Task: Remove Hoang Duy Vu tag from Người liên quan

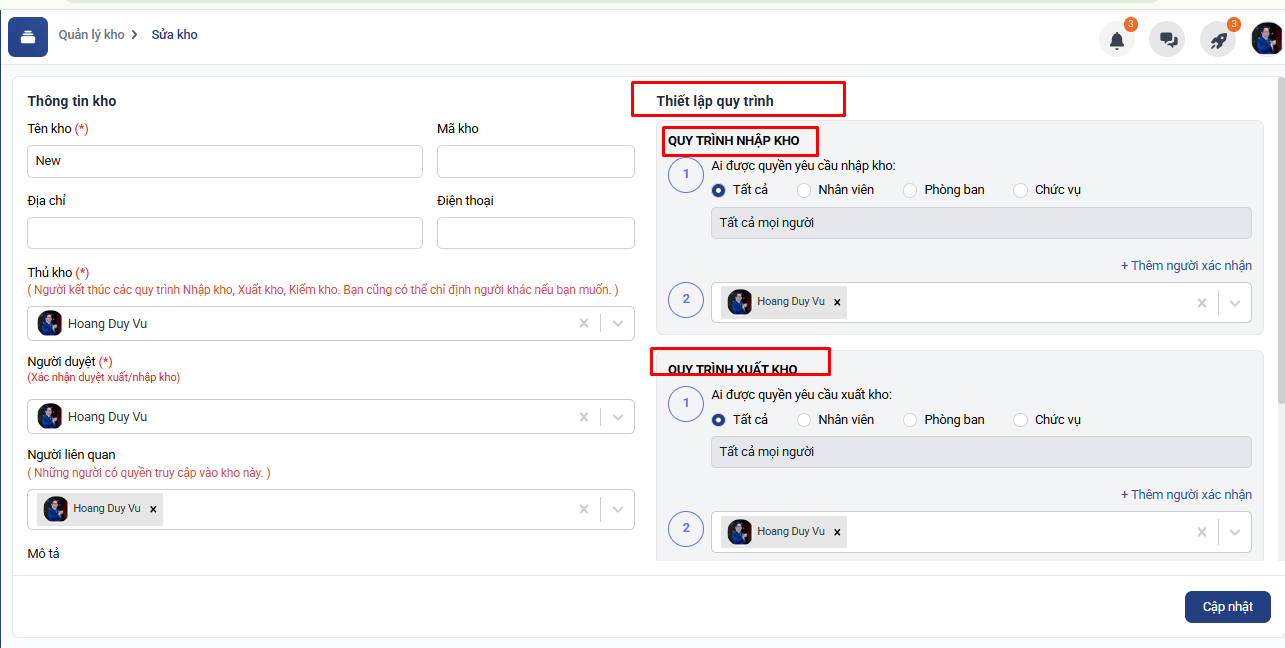Action: pyautogui.click(x=153, y=509)
